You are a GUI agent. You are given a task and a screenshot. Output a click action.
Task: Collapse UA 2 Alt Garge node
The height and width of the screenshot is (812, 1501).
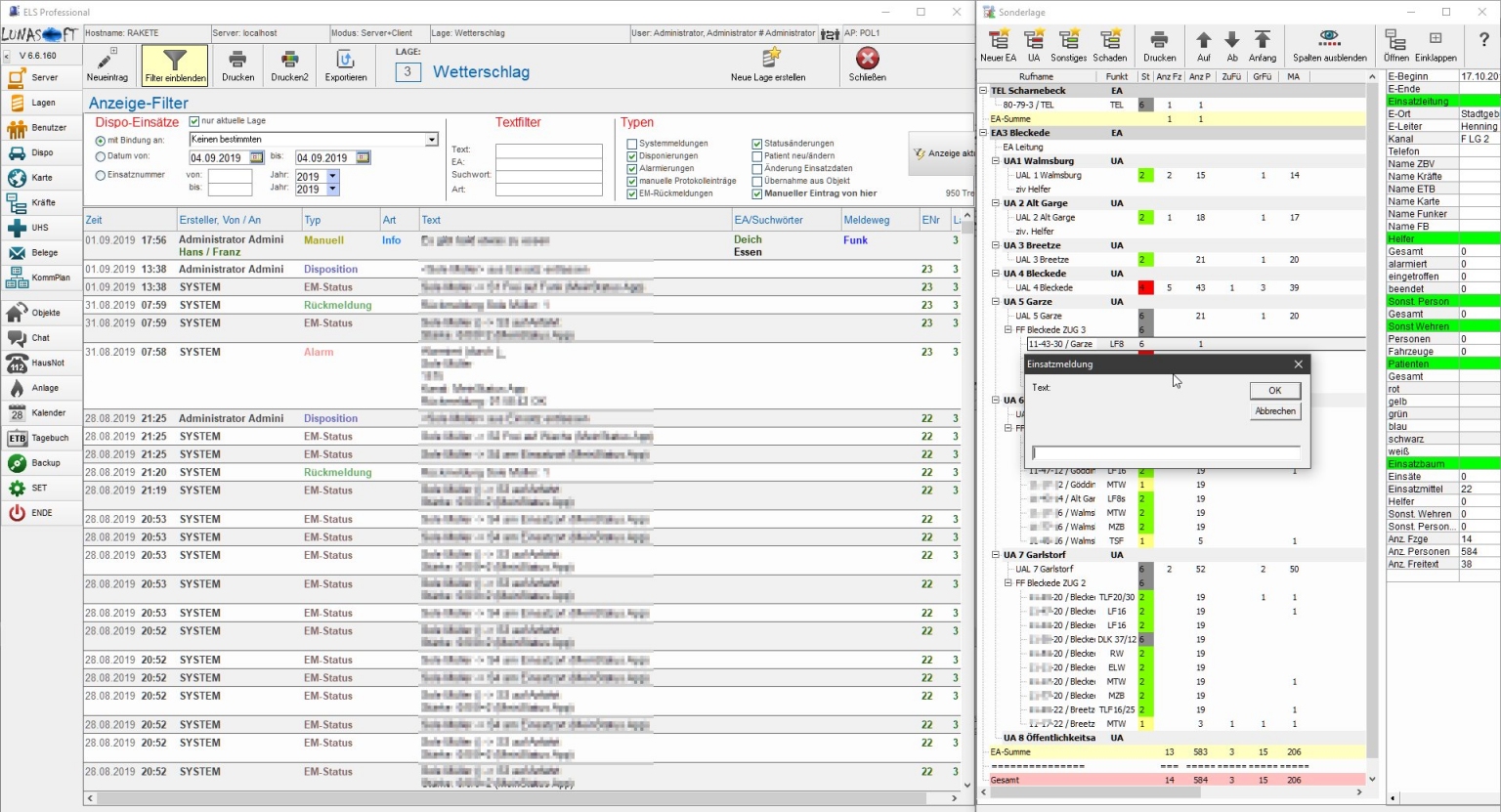(x=996, y=203)
